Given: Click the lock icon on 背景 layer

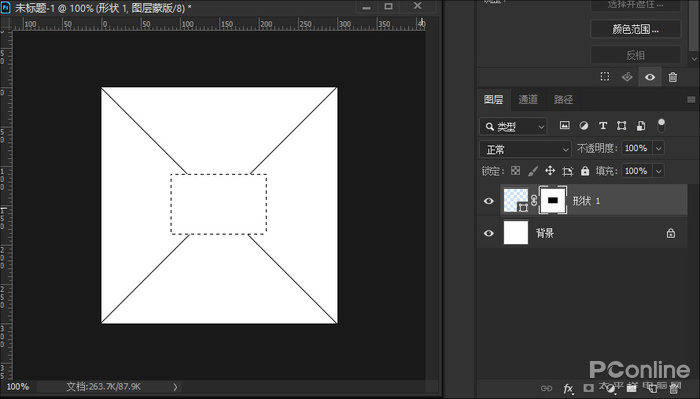Looking at the screenshot, I should coord(671,233).
